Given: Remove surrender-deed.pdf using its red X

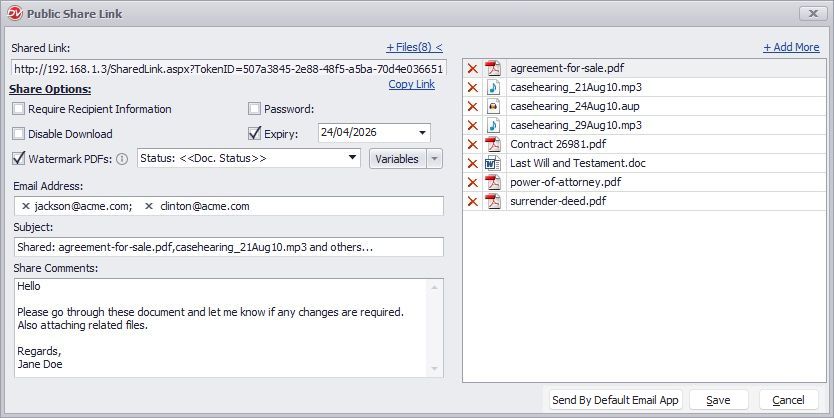Looking at the screenshot, I should click(x=472, y=202).
